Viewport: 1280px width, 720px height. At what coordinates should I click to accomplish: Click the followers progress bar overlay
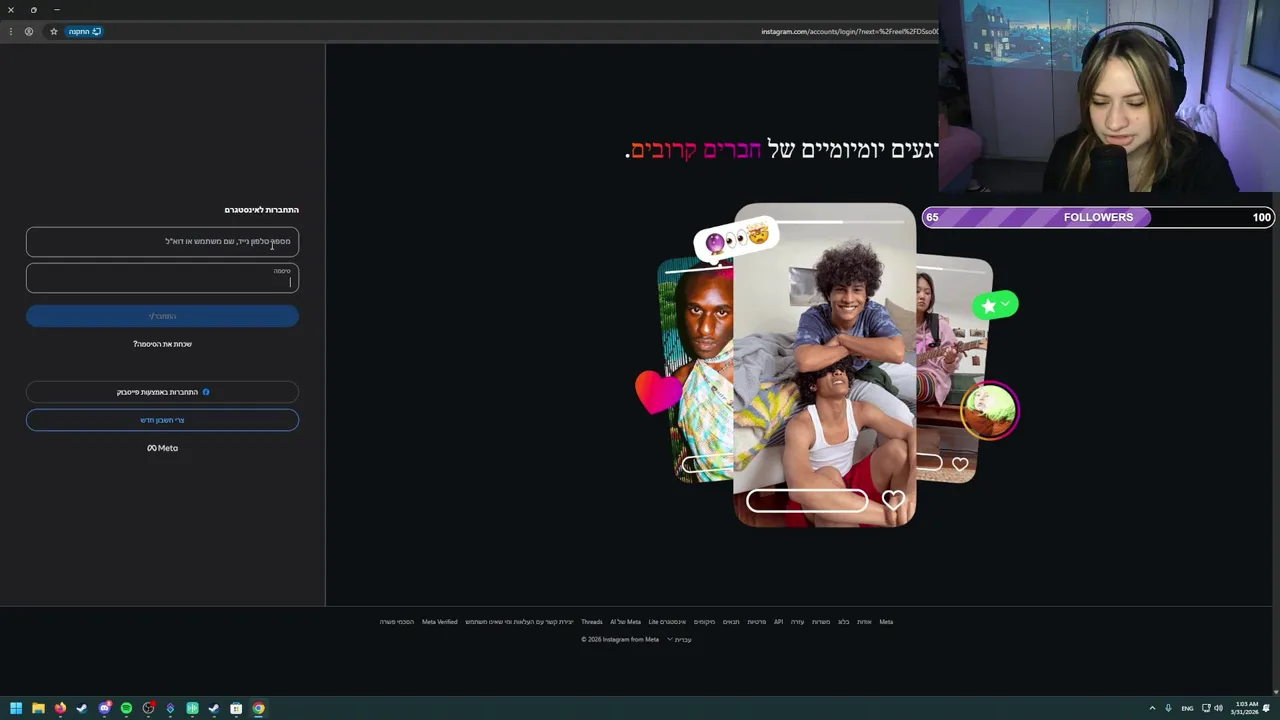1098,217
